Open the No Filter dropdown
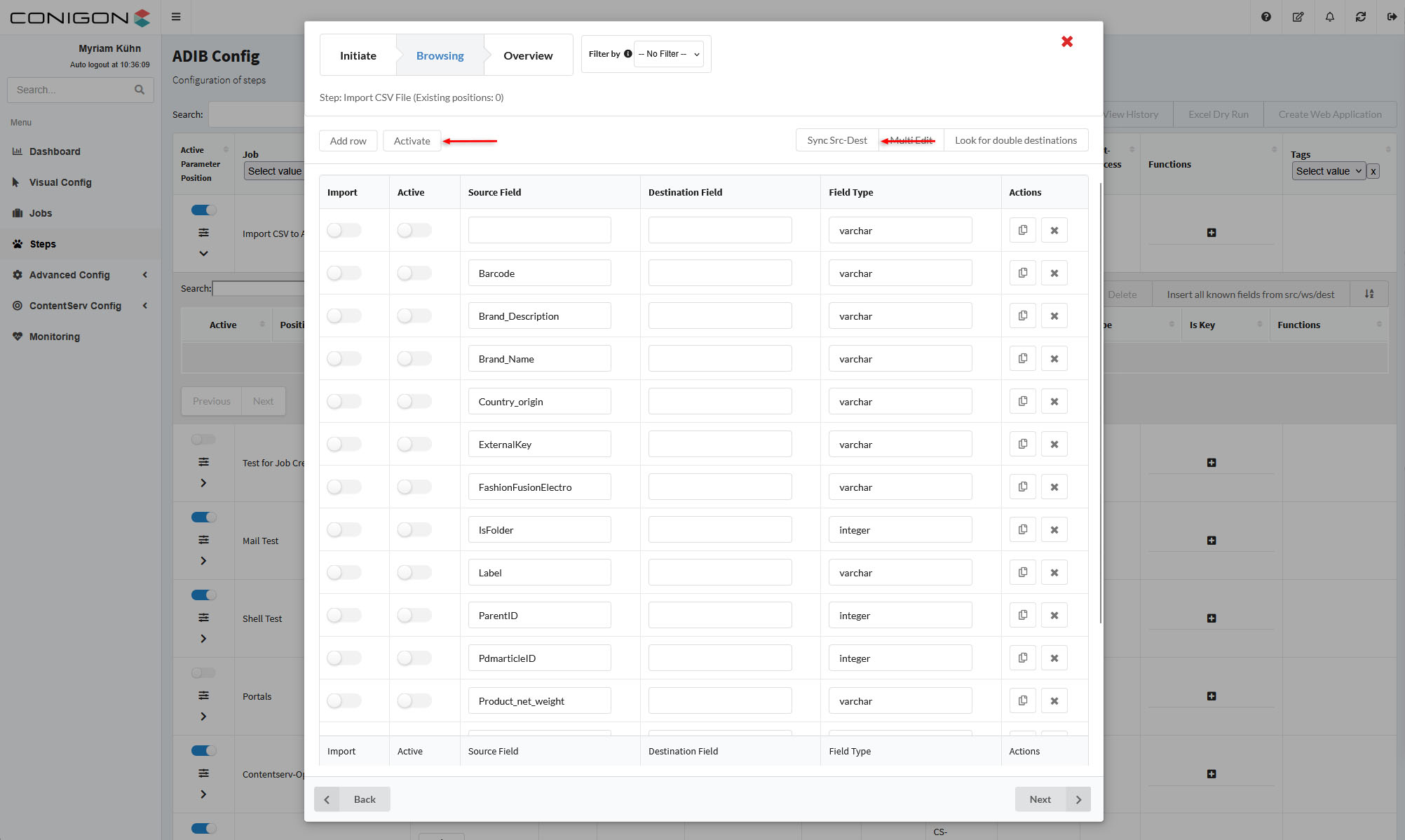Viewport: 1405px width, 840px height. click(668, 54)
